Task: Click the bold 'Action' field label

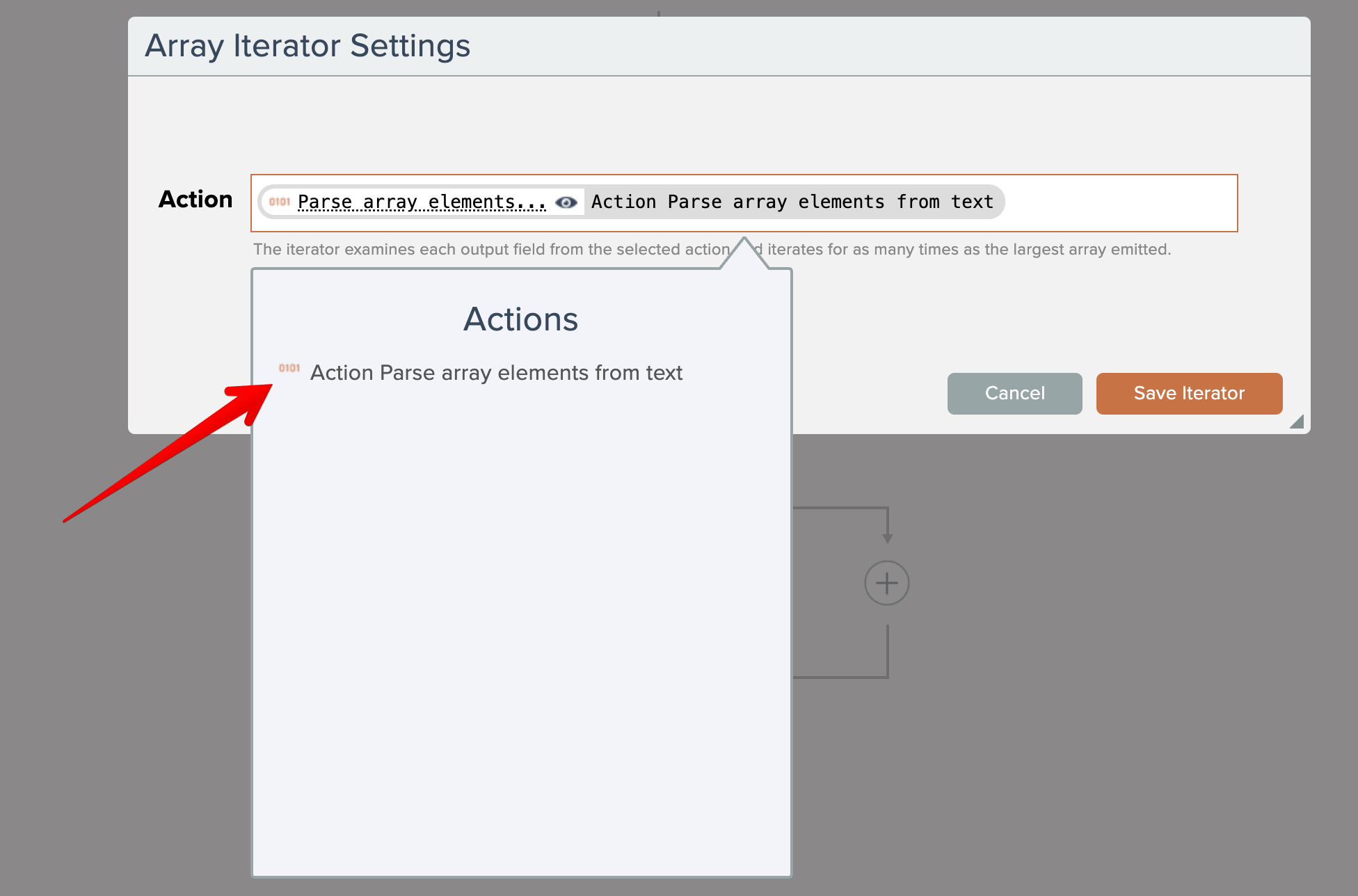Action: [x=195, y=200]
